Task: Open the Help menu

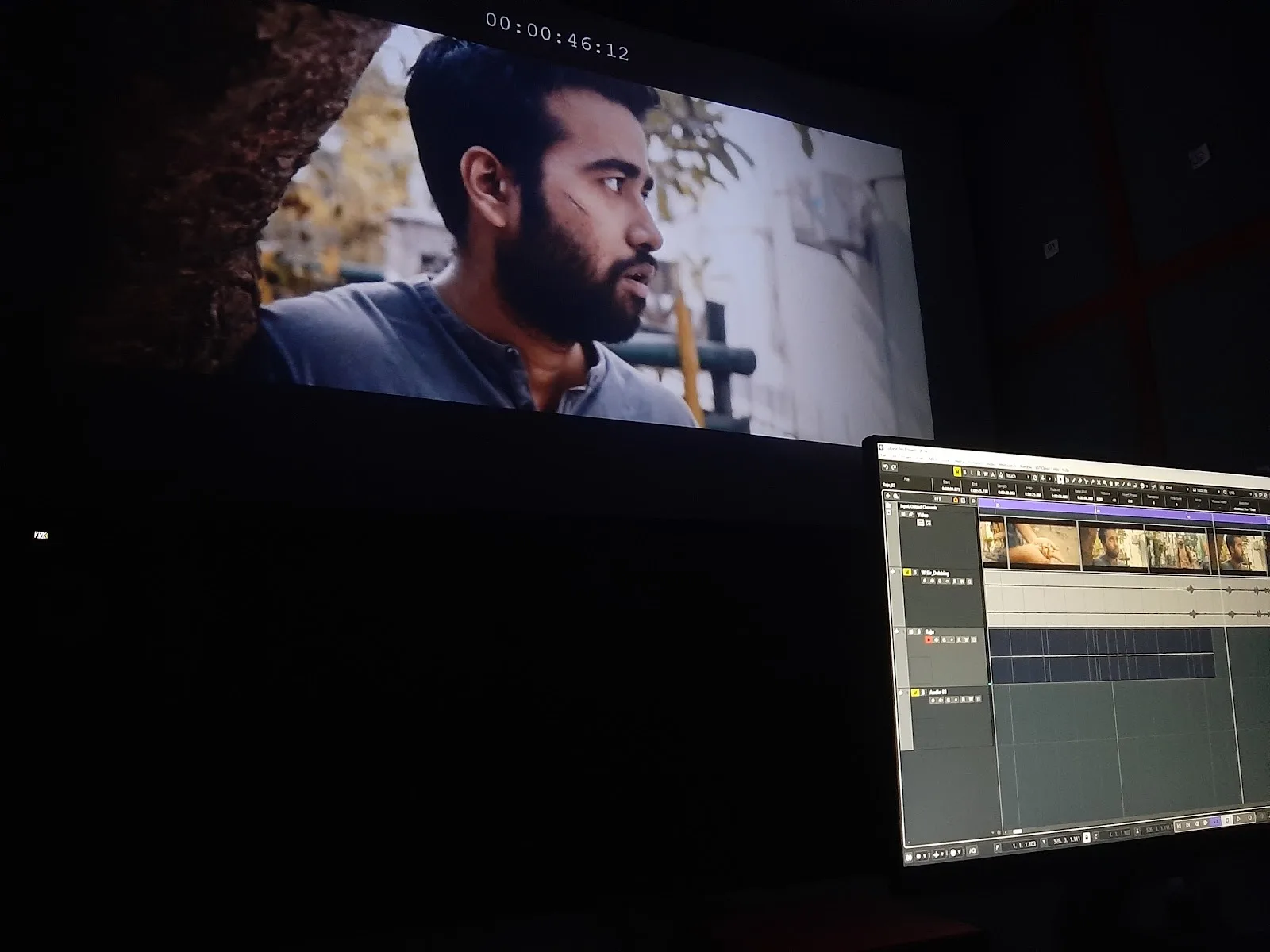Action: pos(1065,470)
